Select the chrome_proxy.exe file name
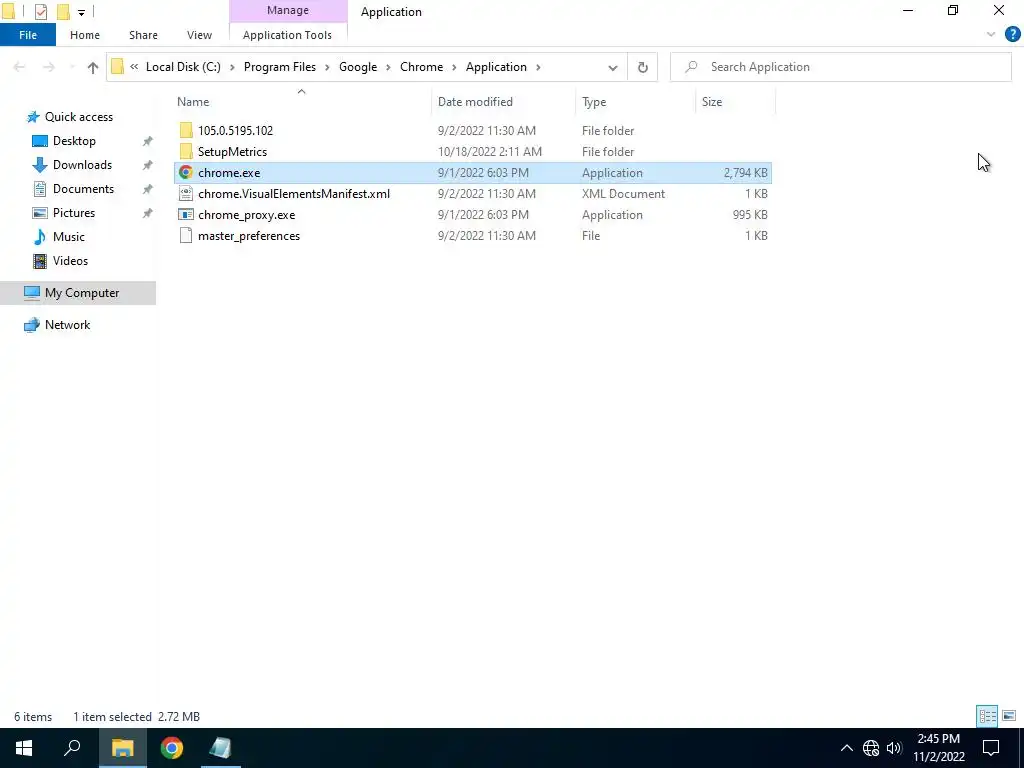The height and width of the screenshot is (768, 1024). (x=246, y=215)
